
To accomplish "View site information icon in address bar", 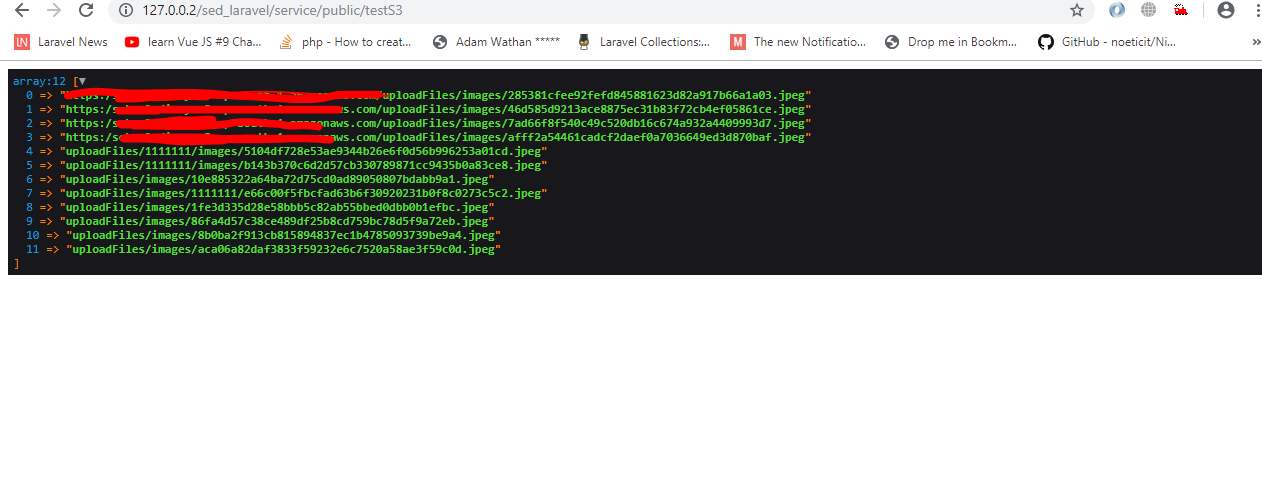I will pyautogui.click(x=125, y=10).
